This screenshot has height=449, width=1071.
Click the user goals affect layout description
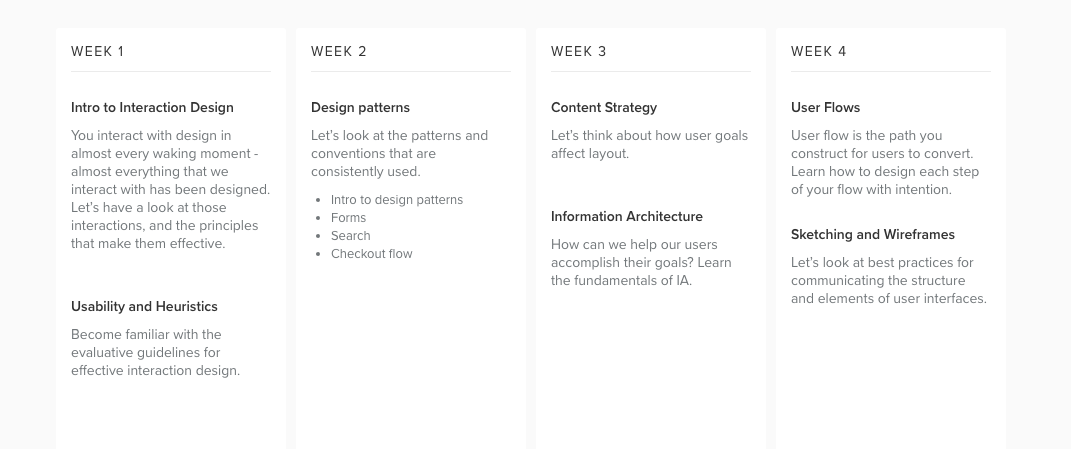[x=650, y=144]
